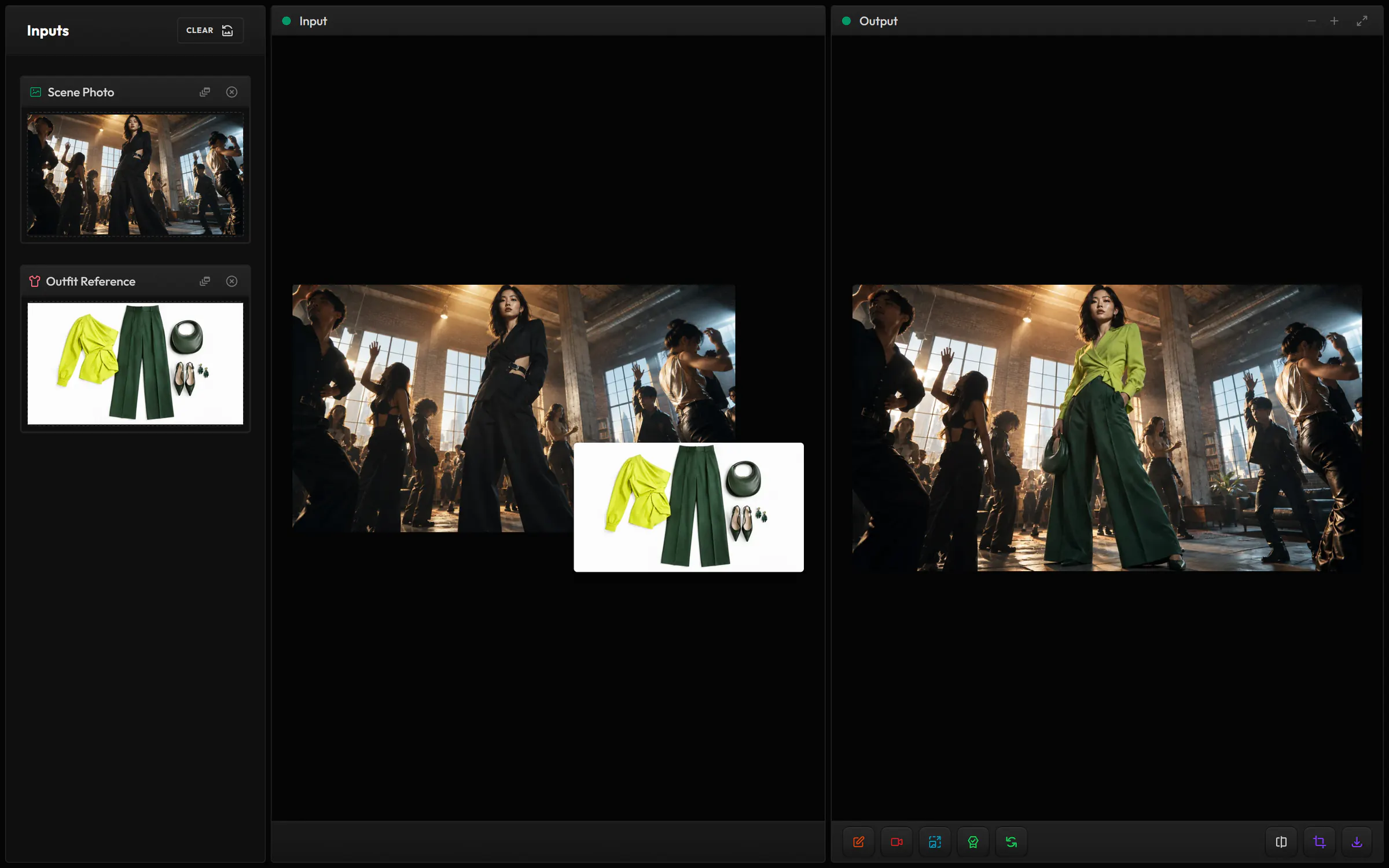Click the Inputs sidebar heading
The width and height of the screenshot is (1389, 868).
pyautogui.click(x=47, y=31)
